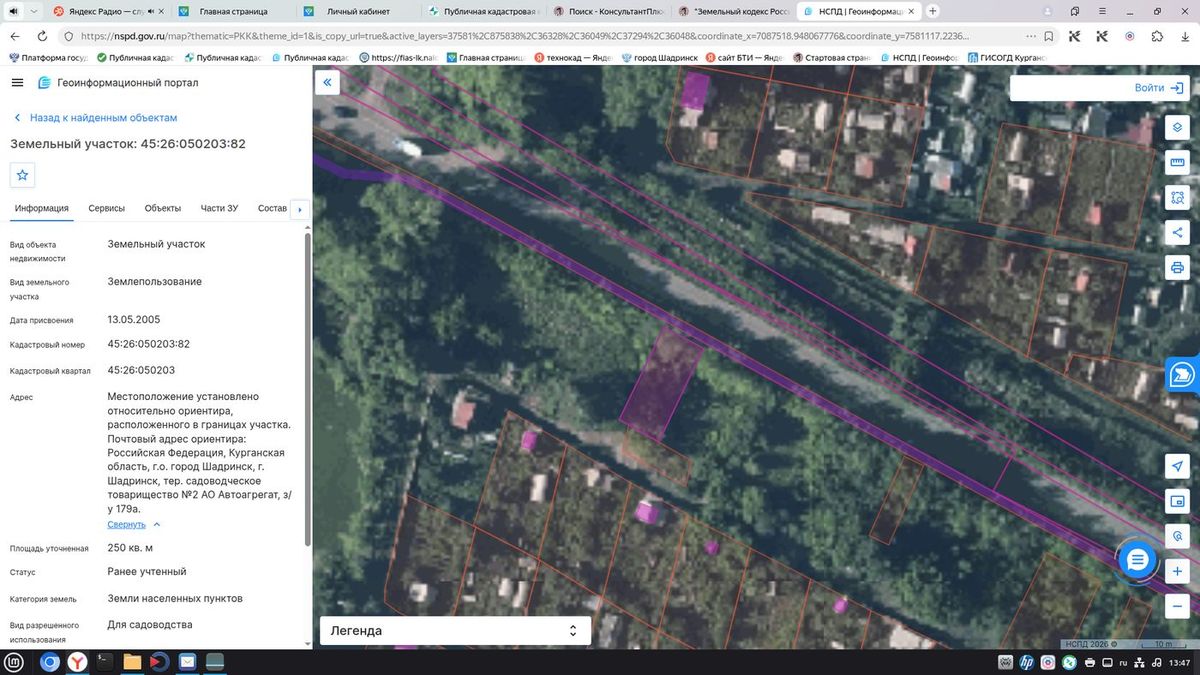Switch to the Объекты tab

[x=163, y=208]
